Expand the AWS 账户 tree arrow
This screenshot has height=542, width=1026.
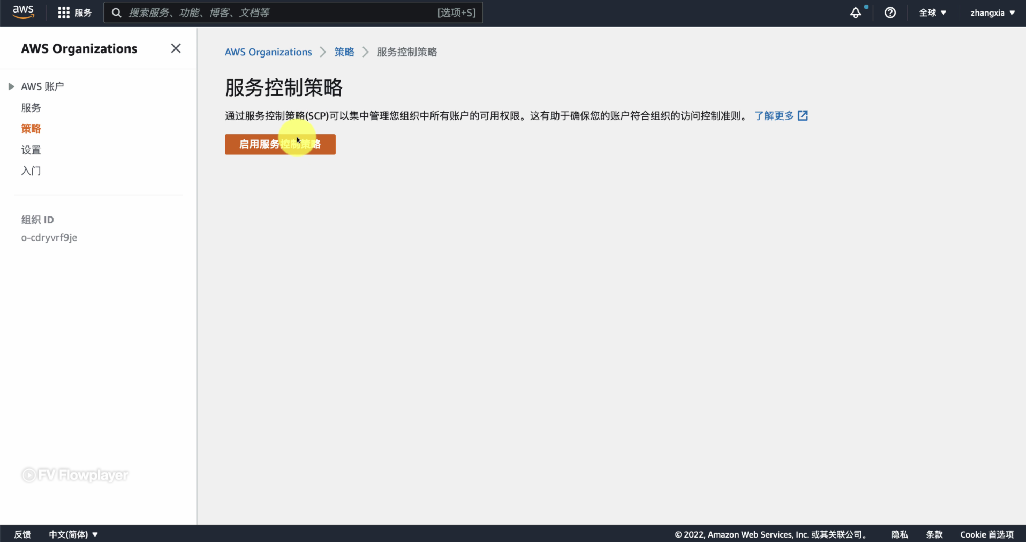[11, 86]
